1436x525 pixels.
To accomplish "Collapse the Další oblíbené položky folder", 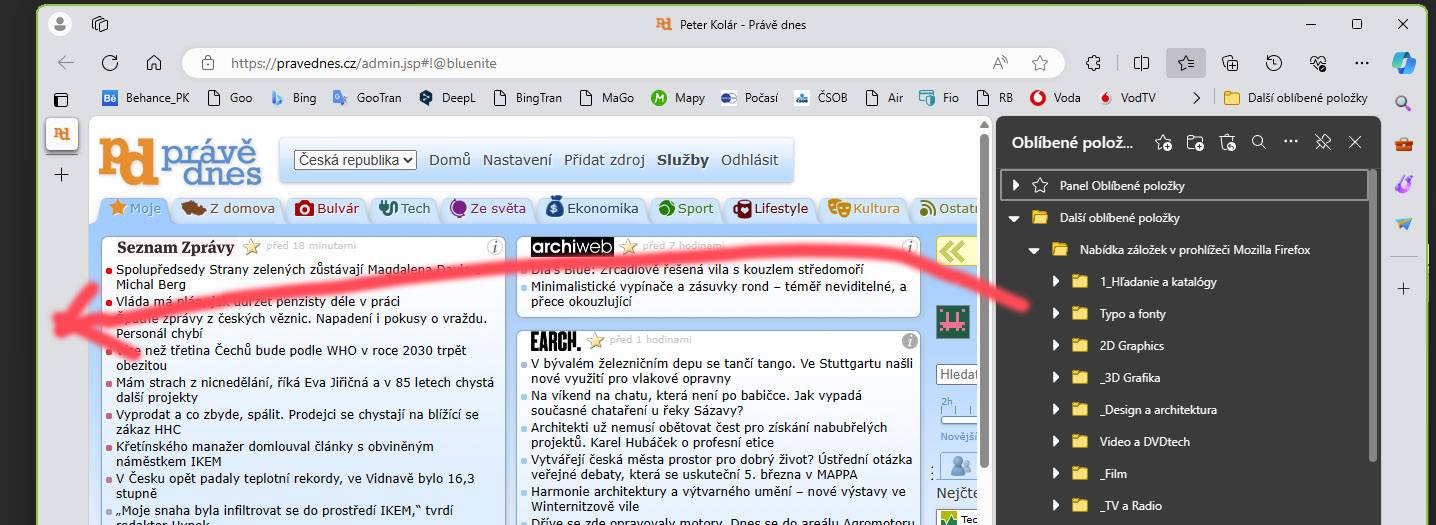I will point(1014,217).
